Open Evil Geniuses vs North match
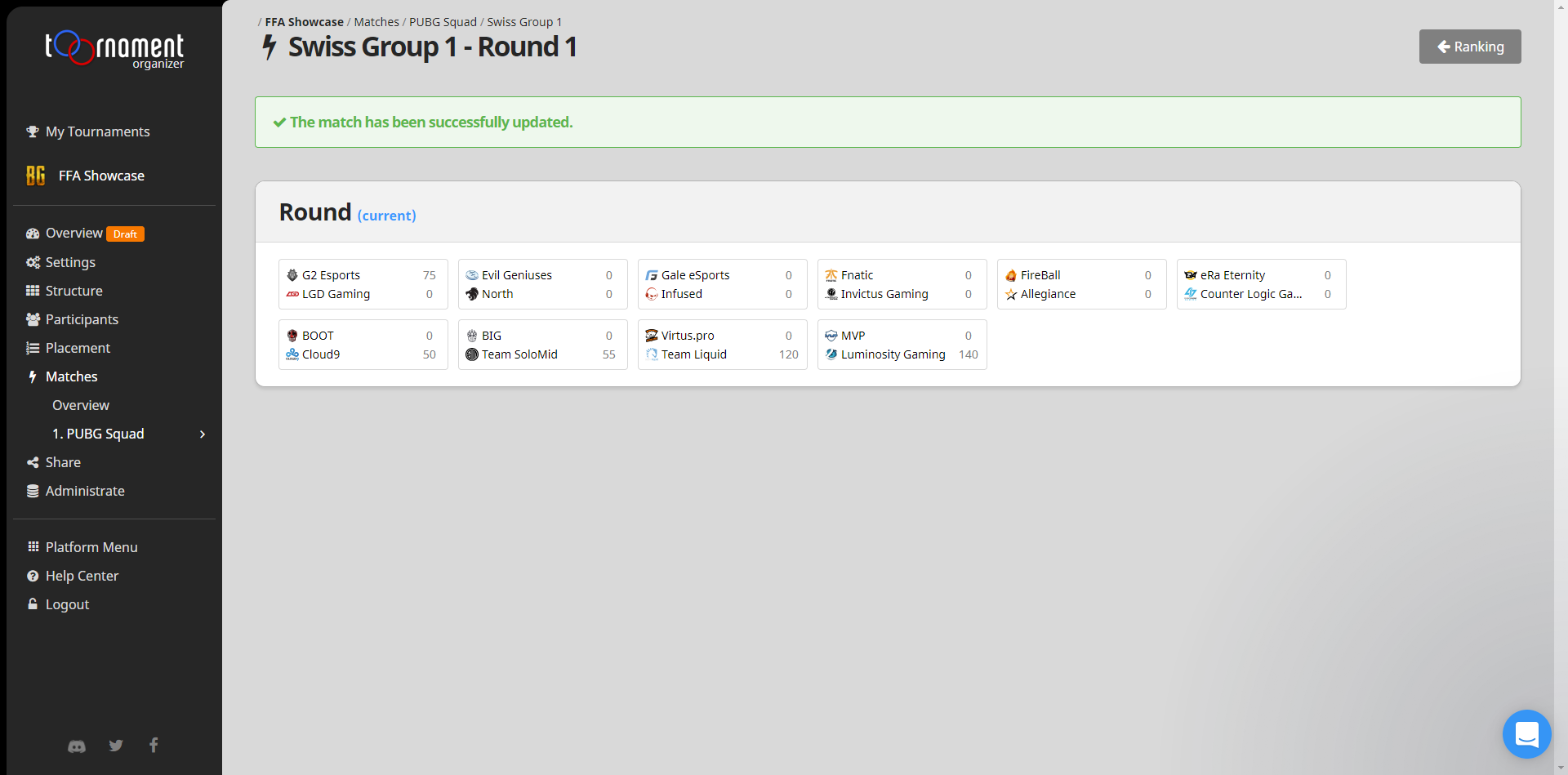1568x775 pixels. 543,284
